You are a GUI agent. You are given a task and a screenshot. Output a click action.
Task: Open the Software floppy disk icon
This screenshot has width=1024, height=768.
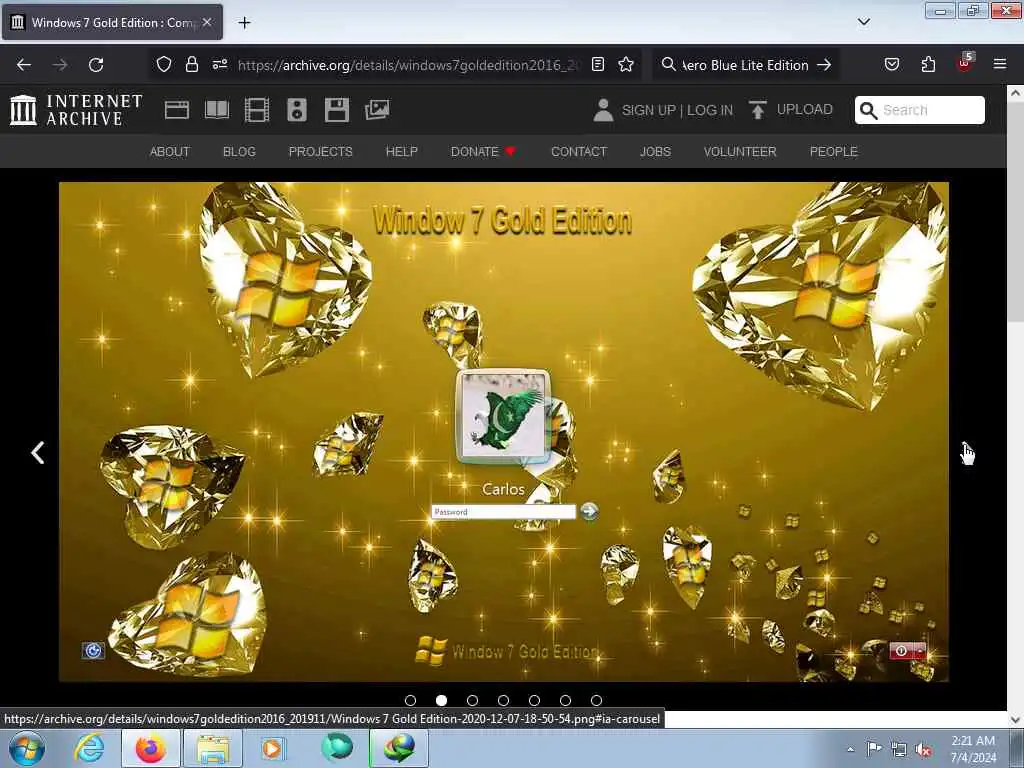337,110
